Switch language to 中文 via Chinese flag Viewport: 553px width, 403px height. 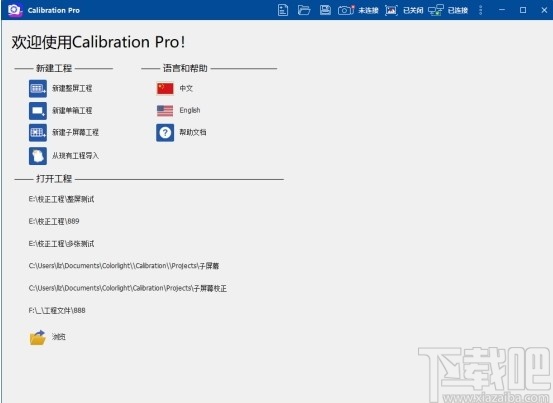pyautogui.click(x=165, y=88)
